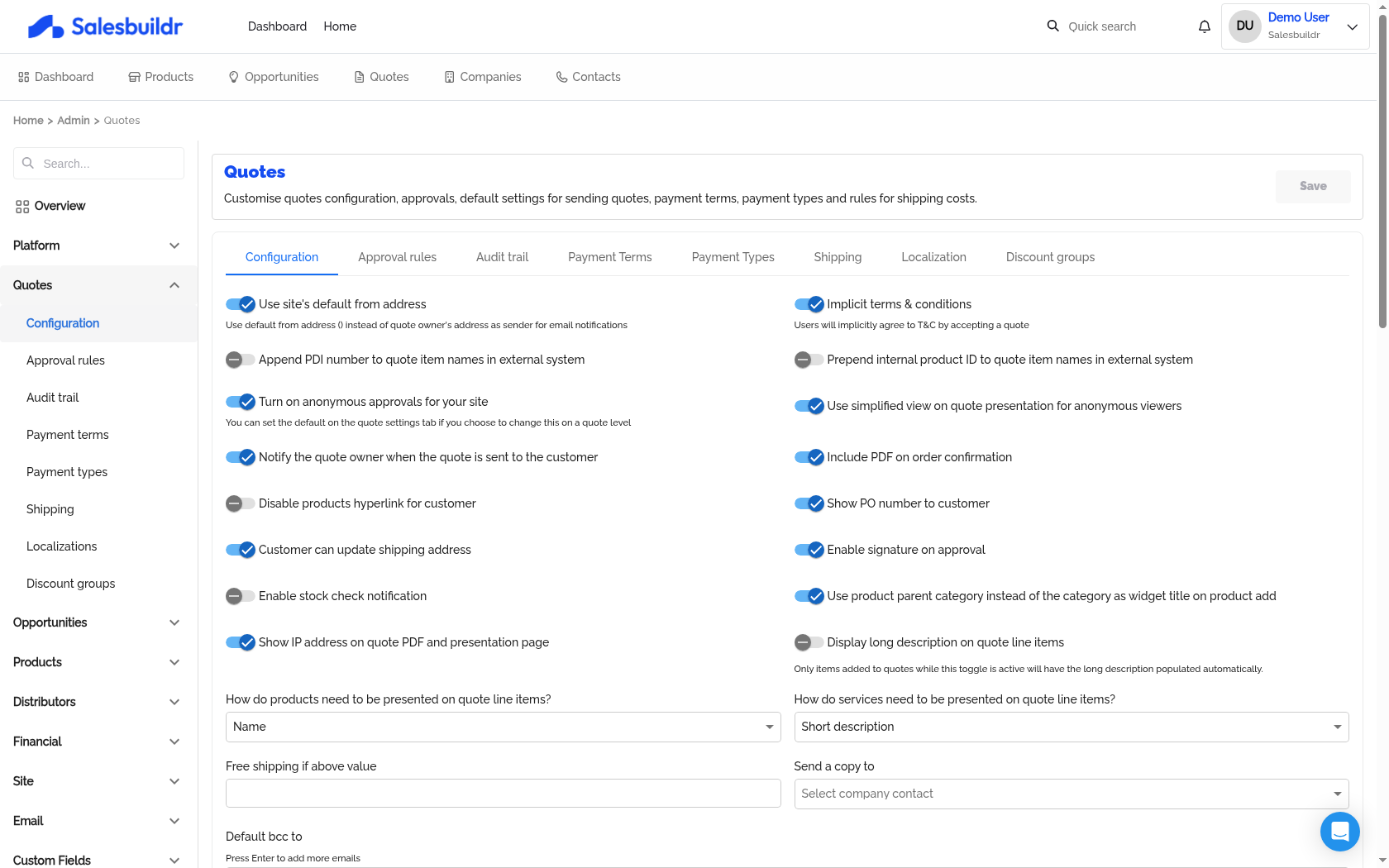The image size is (1389, 868).
Task: Enable Append PDI number to quote items
Action: click(240, 360)
